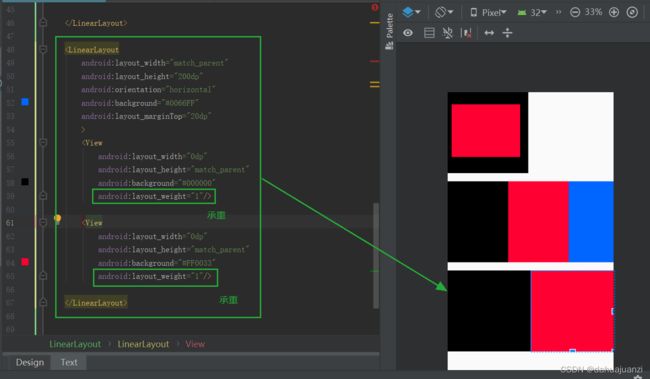The image size is (650, 379).
Task: Click the android:background="#0066FF" line
Action: (140, 103)
